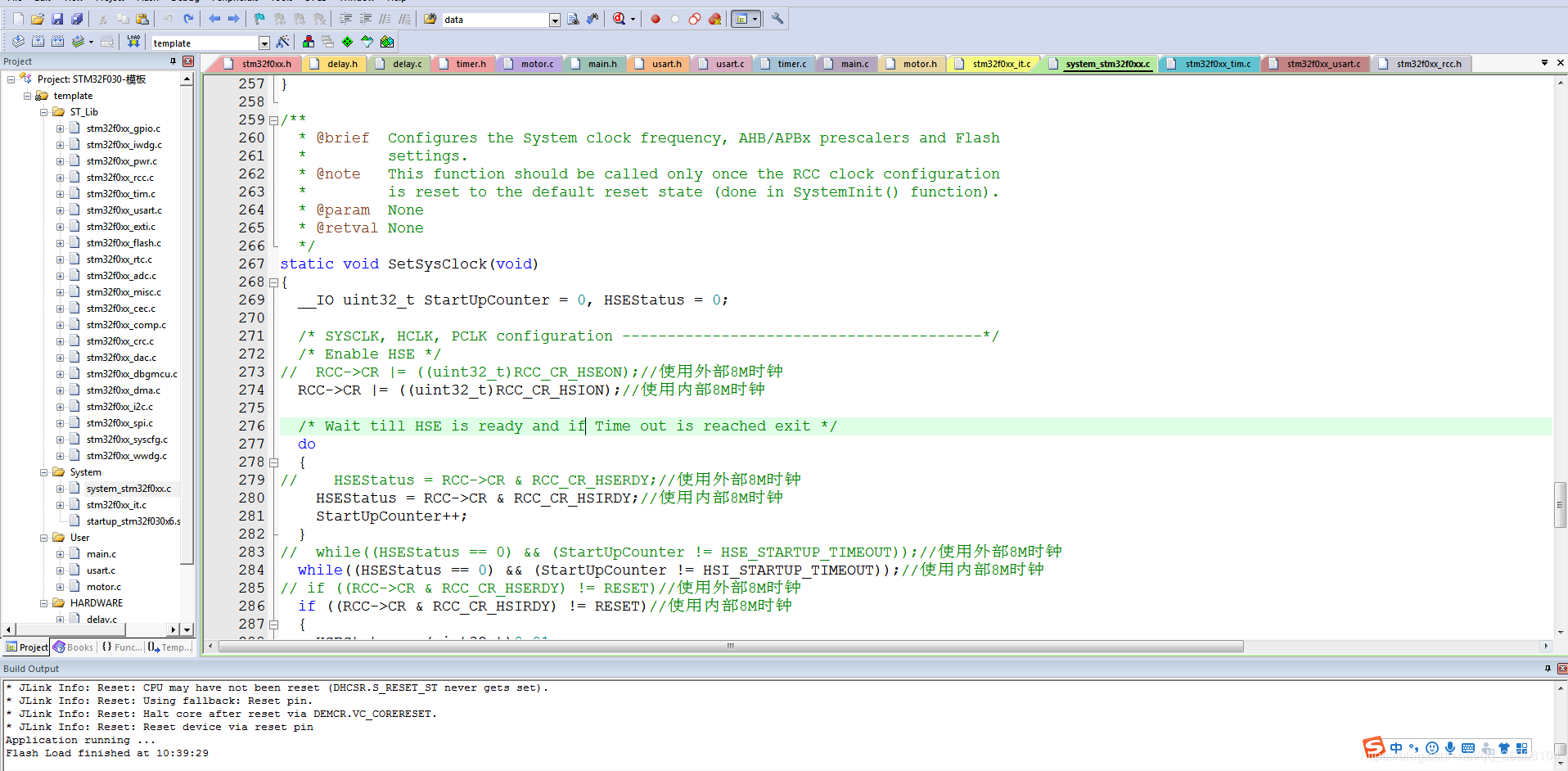The width and height of the screenshot is (1568, 771).
Task: Collapse the ST_Lib folder
Action: pyautogui.click(x=44, y=112)
